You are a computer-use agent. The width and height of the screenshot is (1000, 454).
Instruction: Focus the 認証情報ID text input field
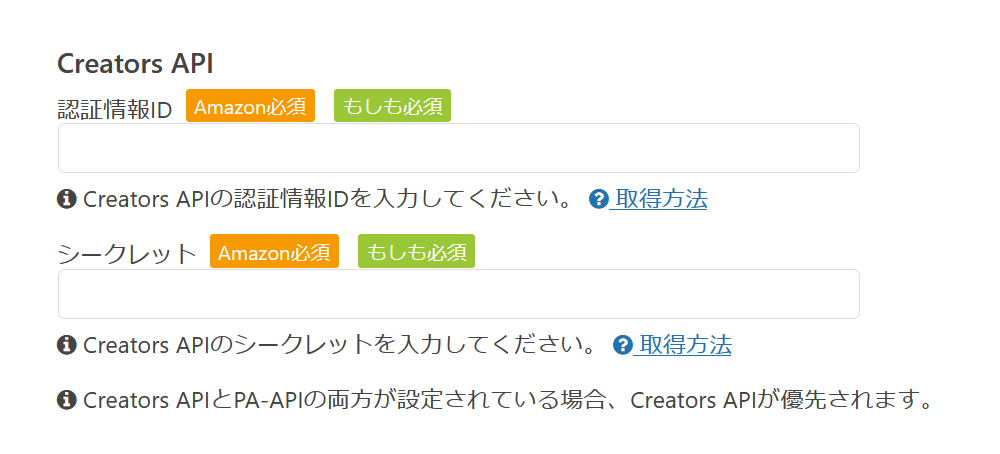[458, 148]
